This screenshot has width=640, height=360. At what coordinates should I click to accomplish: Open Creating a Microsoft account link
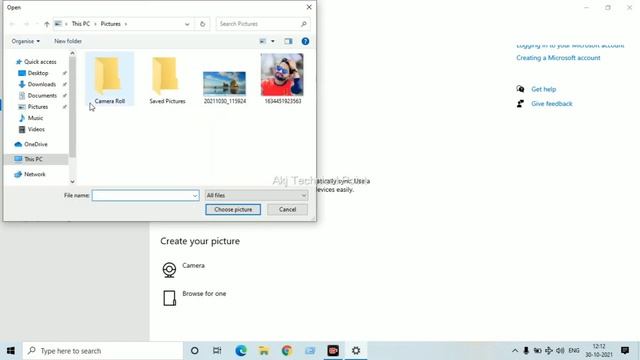[558, 58]
